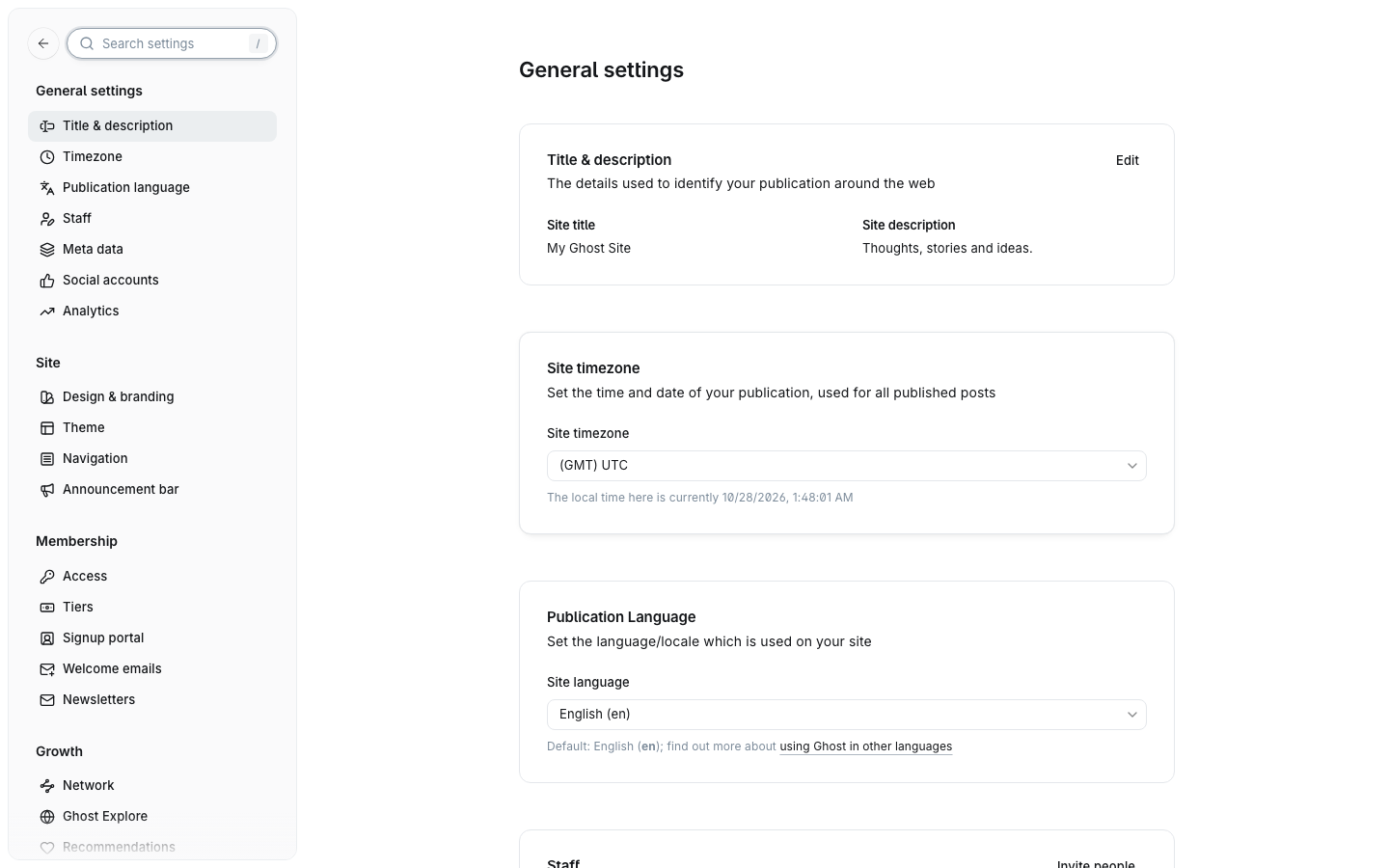Viewport: 1389px width, 868px height.
Task: Click the Meta data layers icon
Action: click(47, 250)
